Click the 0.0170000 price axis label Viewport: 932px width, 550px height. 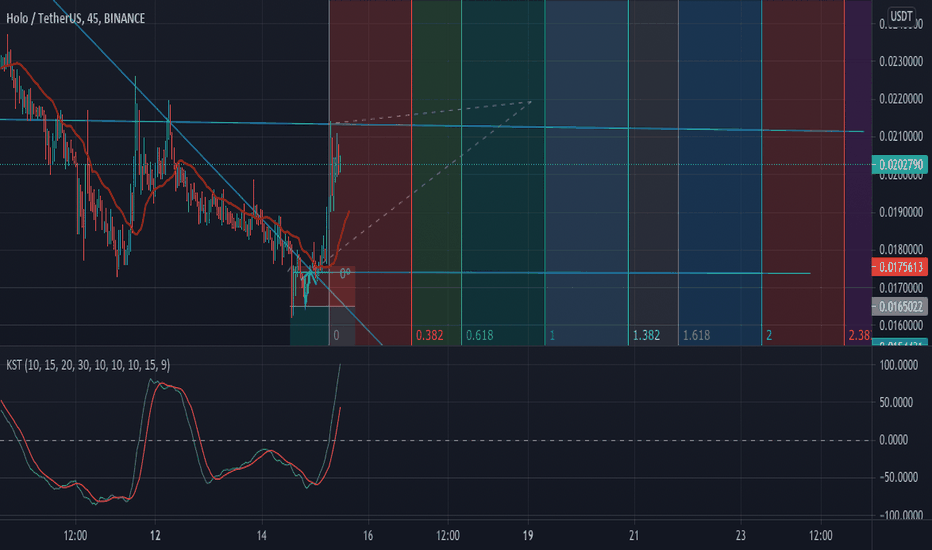click(x=900, y=288)
